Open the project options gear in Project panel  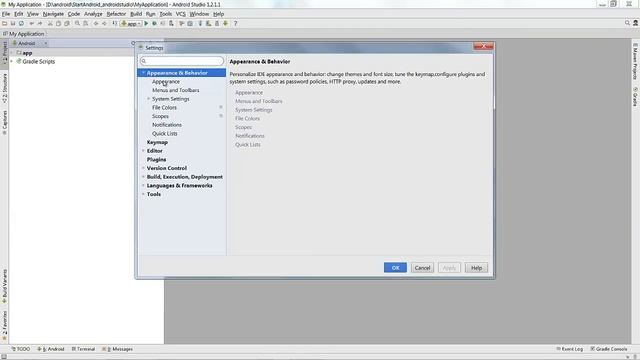[x=133, y=43]
